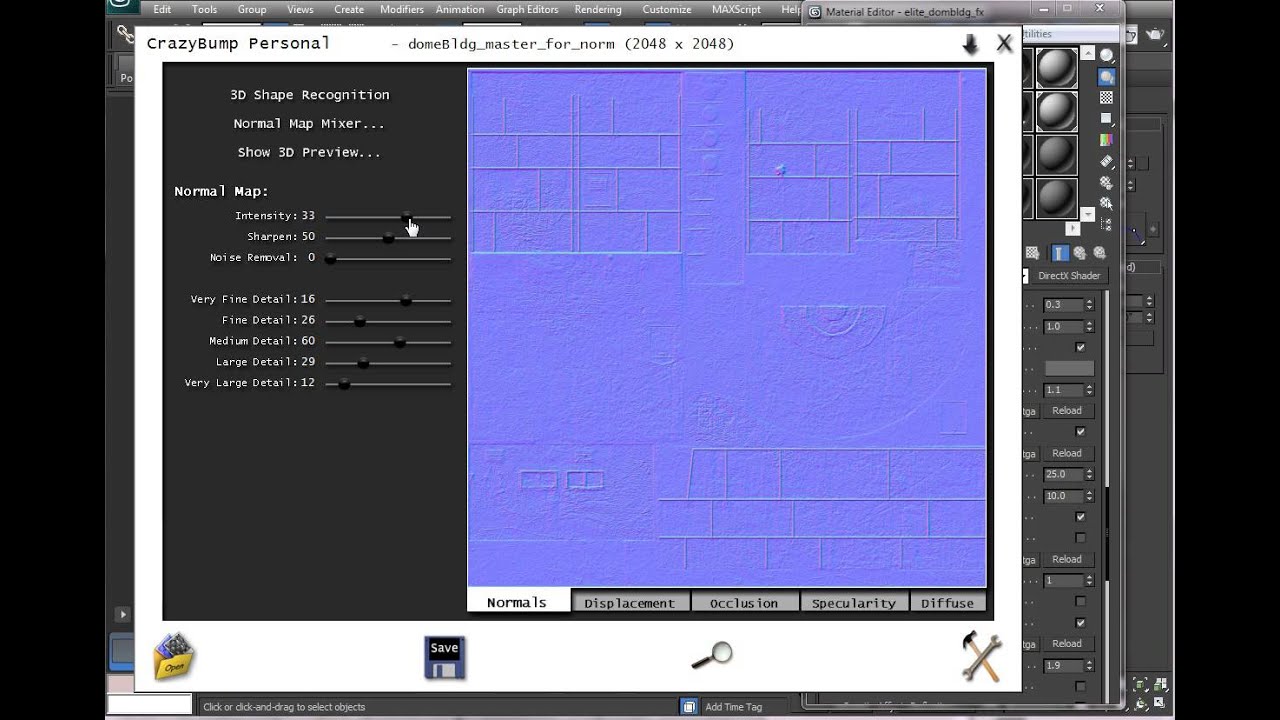Image resolution: width=1280 pixels, height=720 pixels.
Task: Click the Intensity slider track
Action: [x=388, y=216]
